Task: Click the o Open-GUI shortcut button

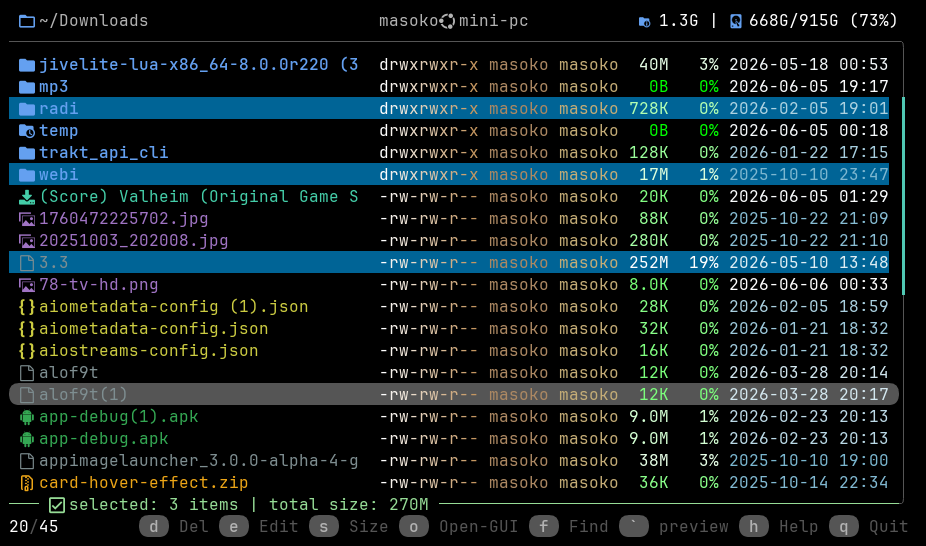Action: 459,527
